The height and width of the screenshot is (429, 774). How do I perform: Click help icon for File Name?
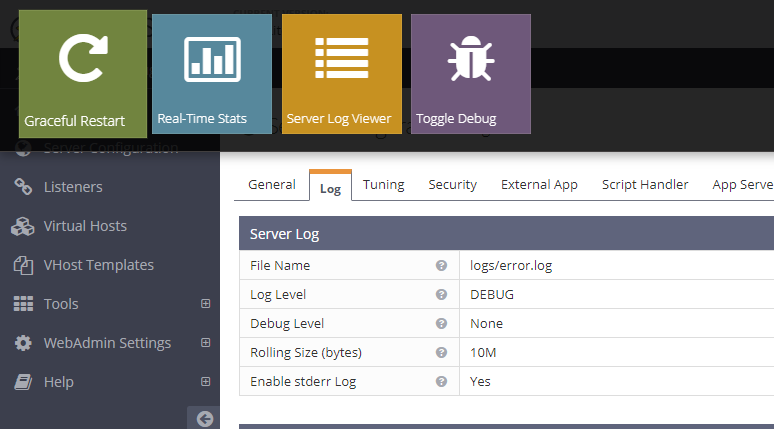click(x=441, y=266)
